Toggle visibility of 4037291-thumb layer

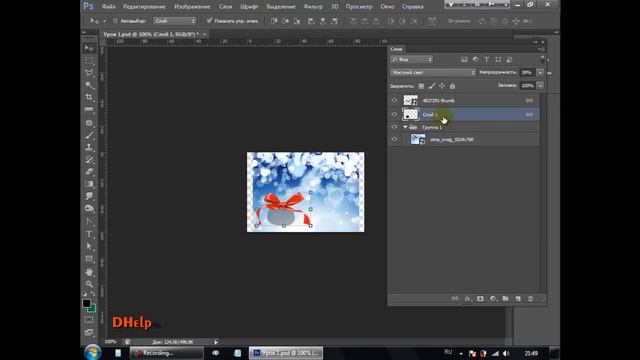(394, 100)
